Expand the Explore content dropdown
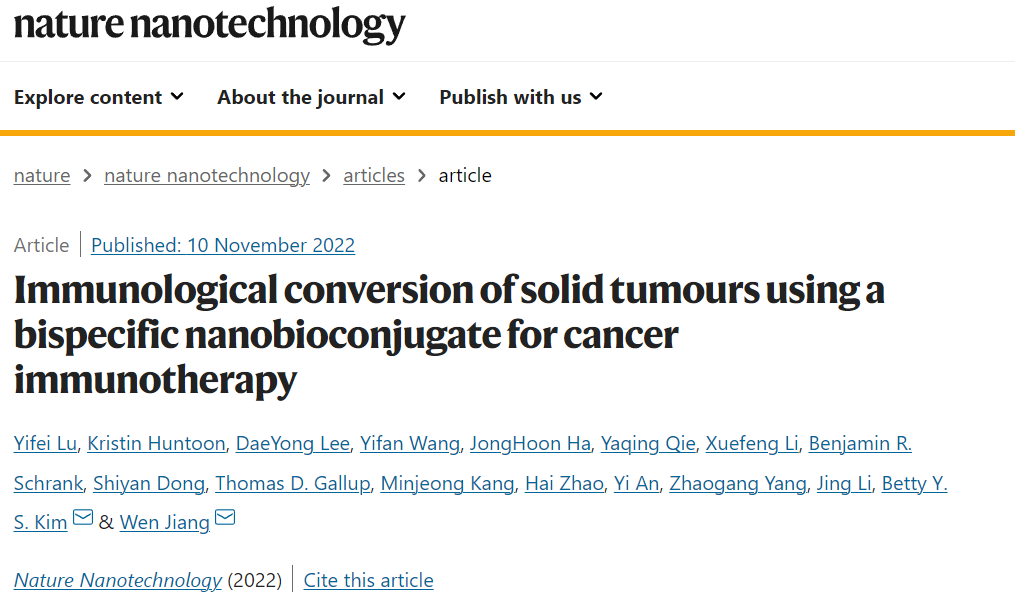This screenshot has width=1015, height=601. 99,97
